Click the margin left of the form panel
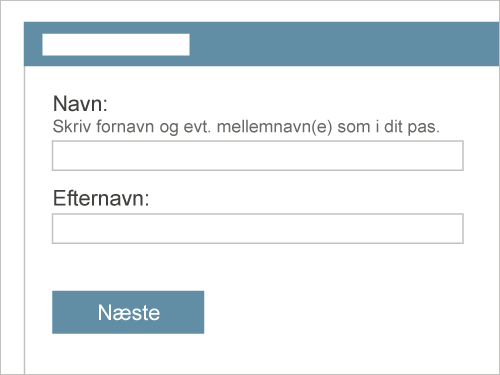Screen dimensions: 500x375 coord(12,200)
